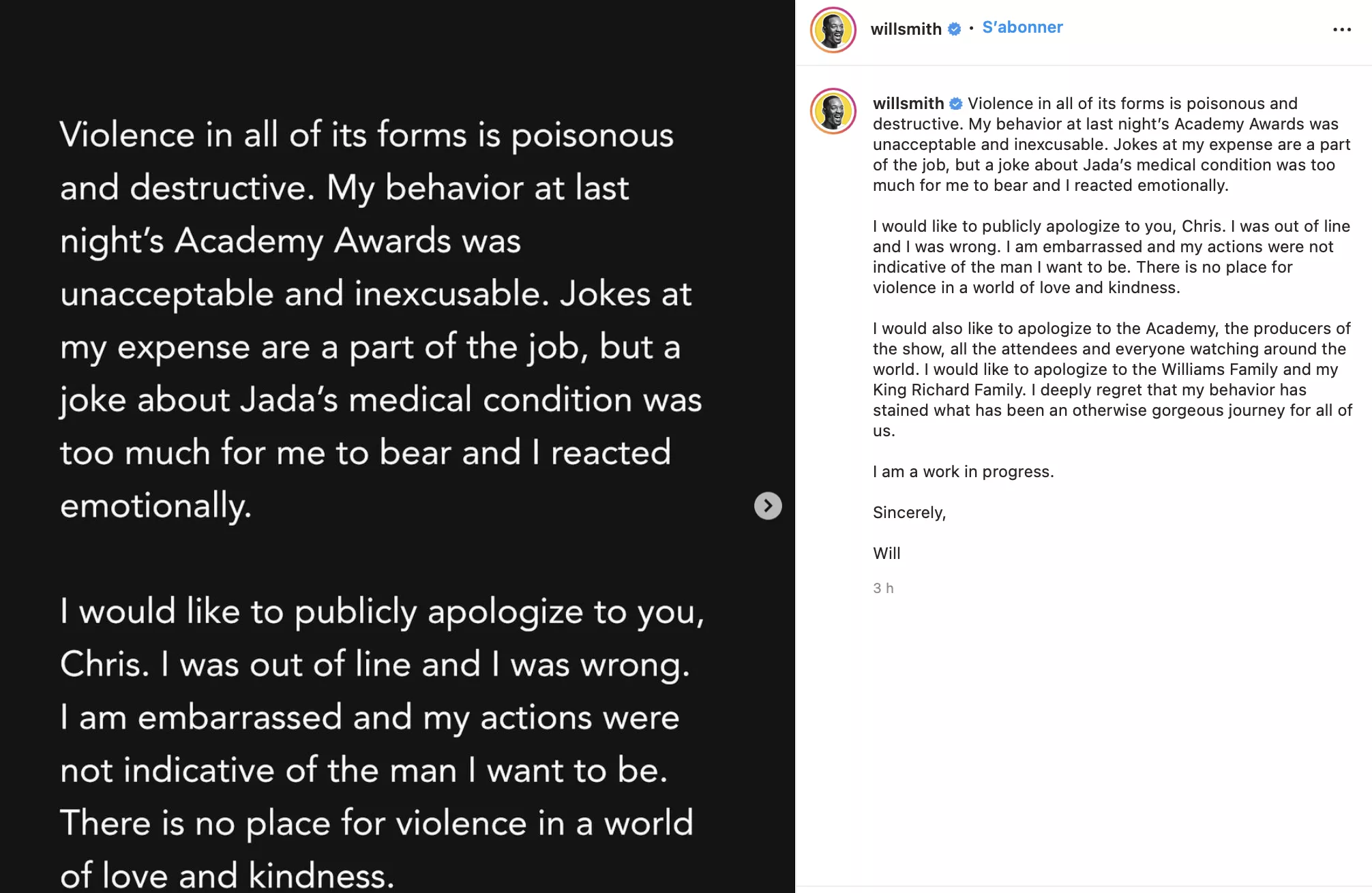Image resolution: width=1372 pixels, height=893 pixels.
Task: Click the verified badge in the caption
Action: [956, 104]
